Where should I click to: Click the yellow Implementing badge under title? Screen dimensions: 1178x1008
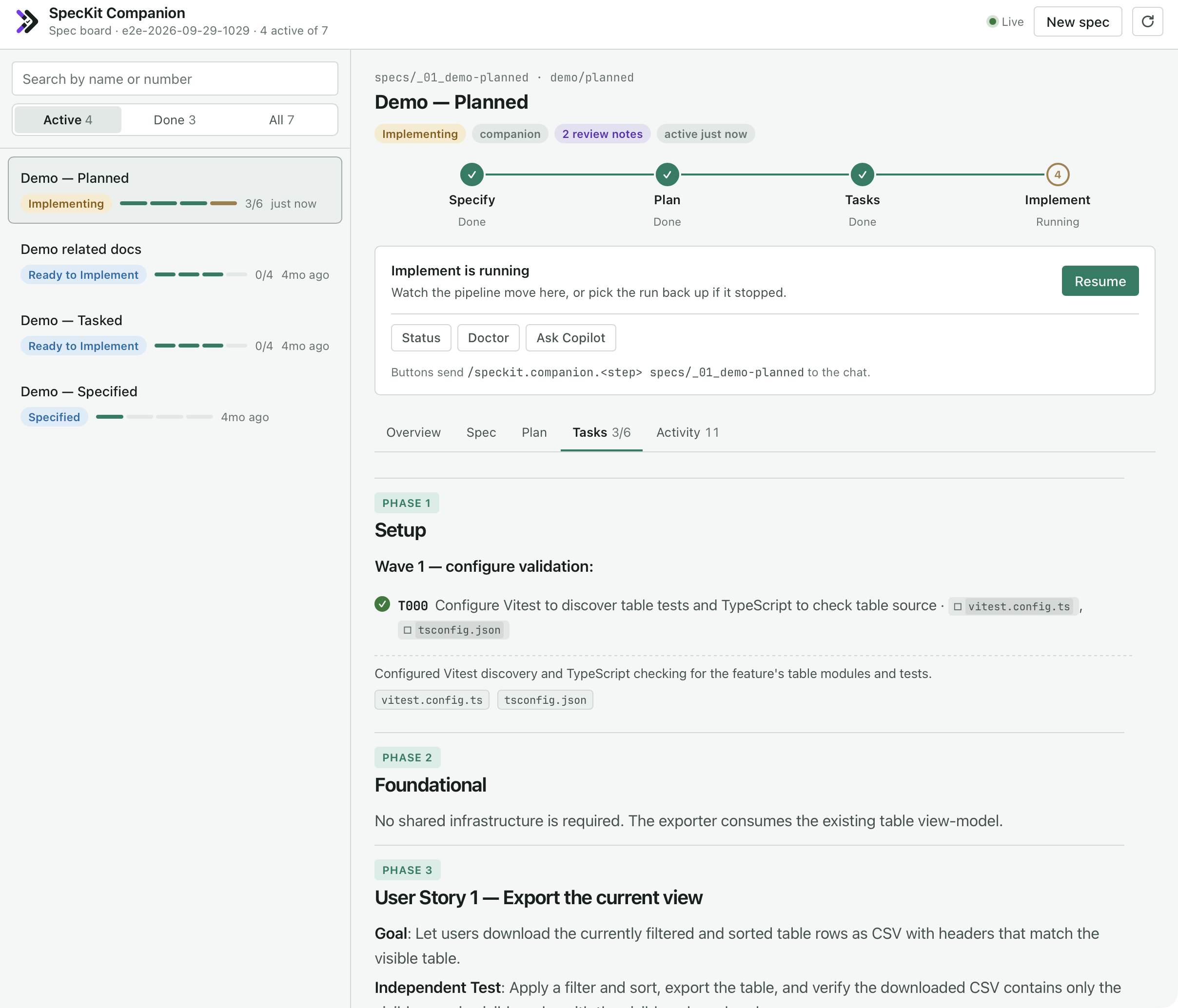[420, 134]
